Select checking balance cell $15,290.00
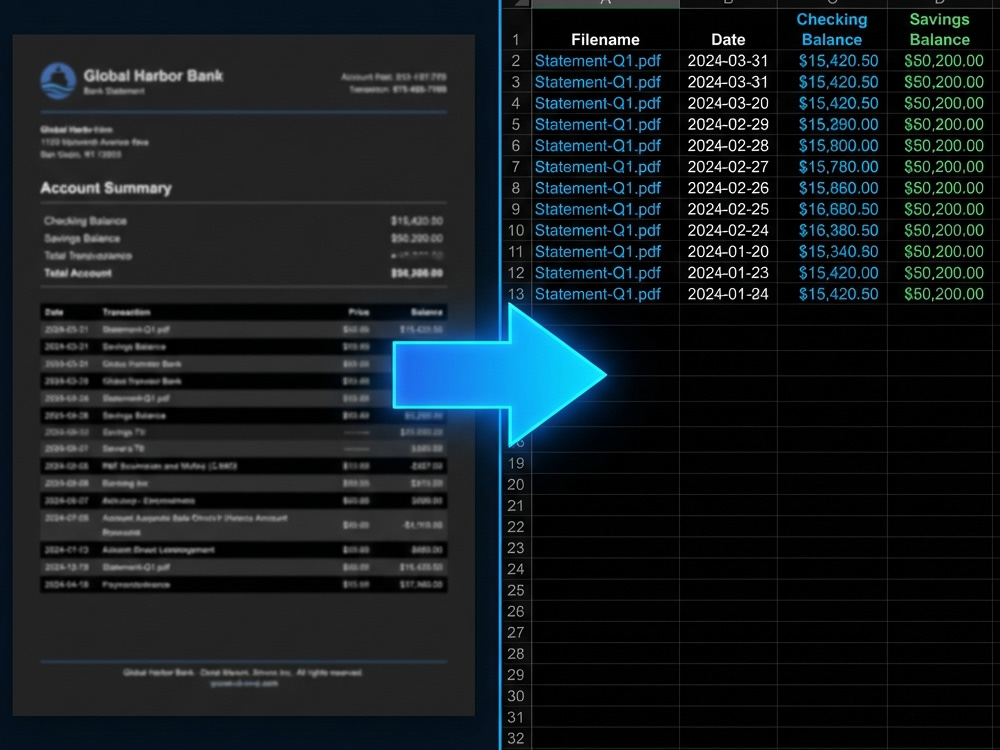This screenshot has width=1000, height=750. pos(832,124)
